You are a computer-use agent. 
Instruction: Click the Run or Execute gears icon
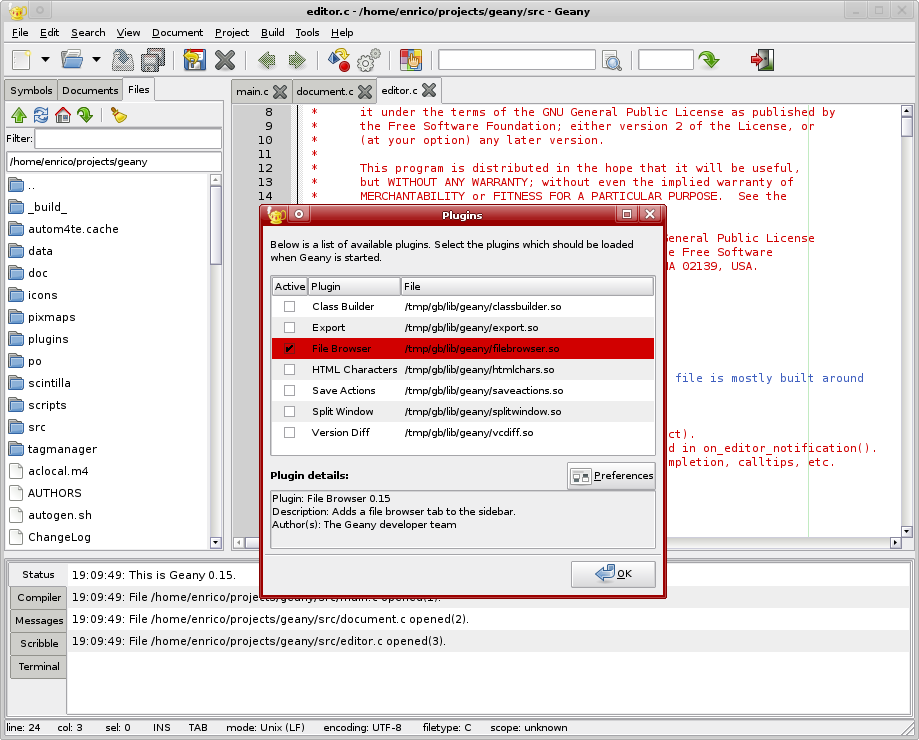[369, 60]
